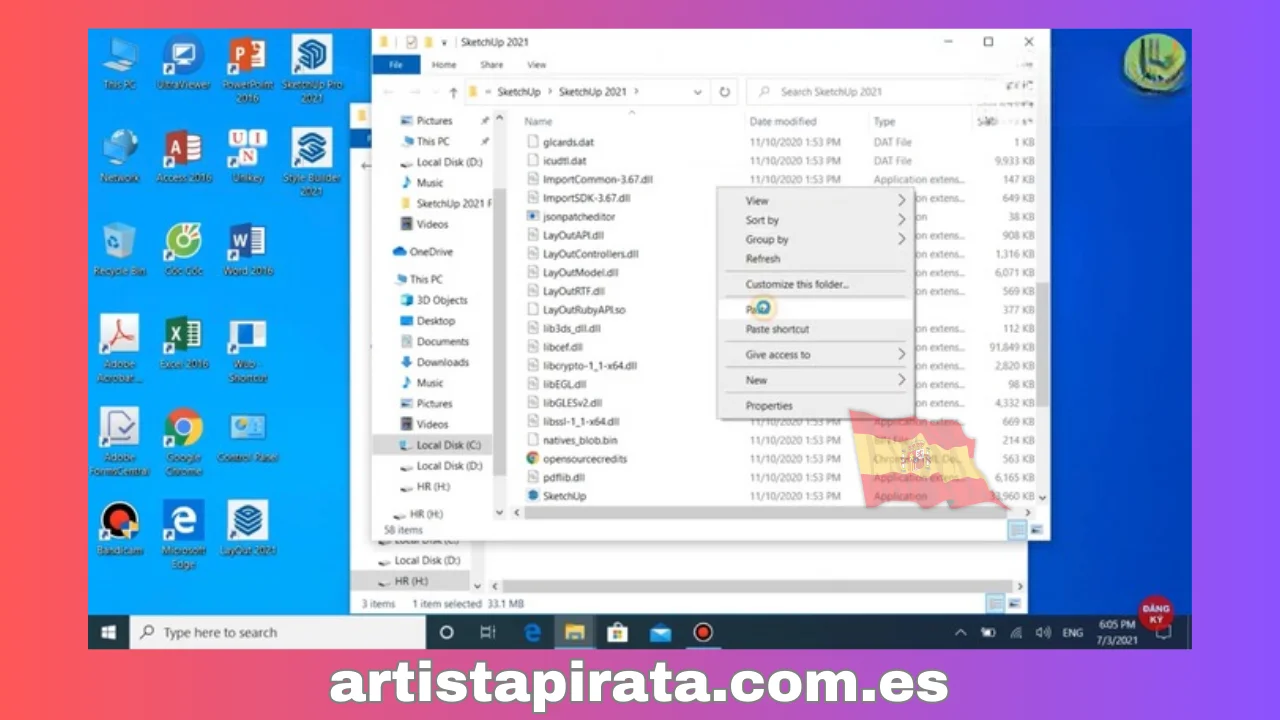Open Task View in the taskbar
The height and width of the screenshot is (720, 1280).
coord(487,632)
